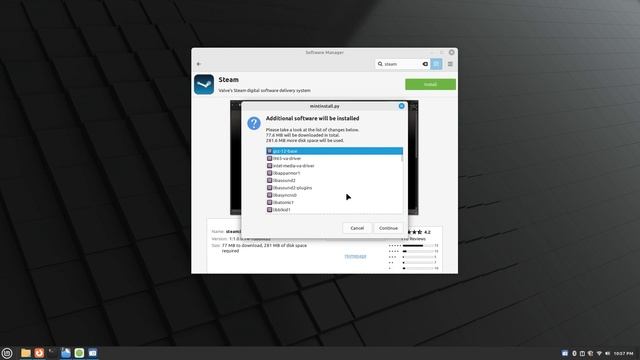Click the blue question mark dialog icon
The image size is (640, 360).
[254, 123]
